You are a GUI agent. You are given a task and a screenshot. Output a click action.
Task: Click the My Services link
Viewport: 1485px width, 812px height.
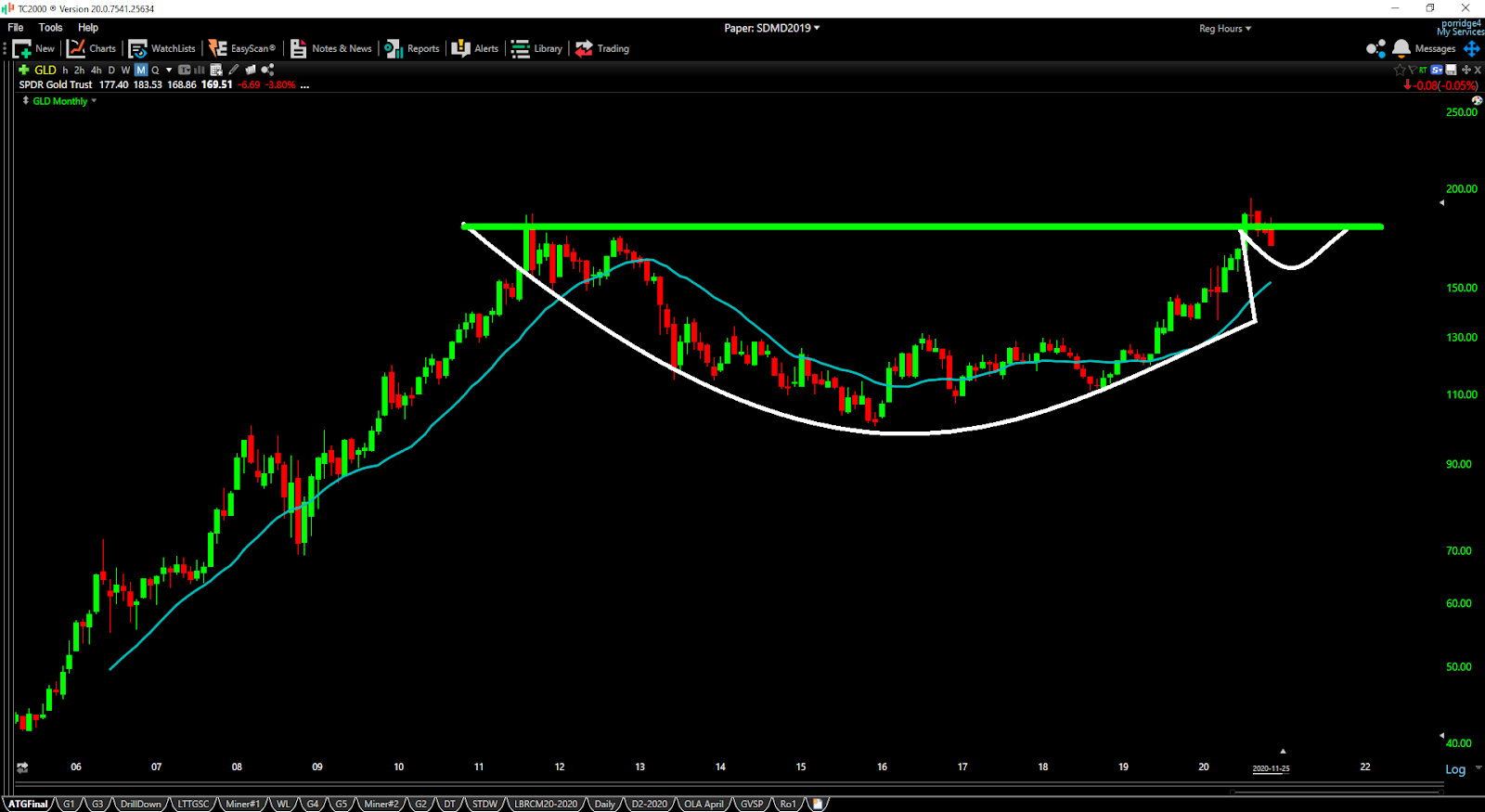(1460, 32)
